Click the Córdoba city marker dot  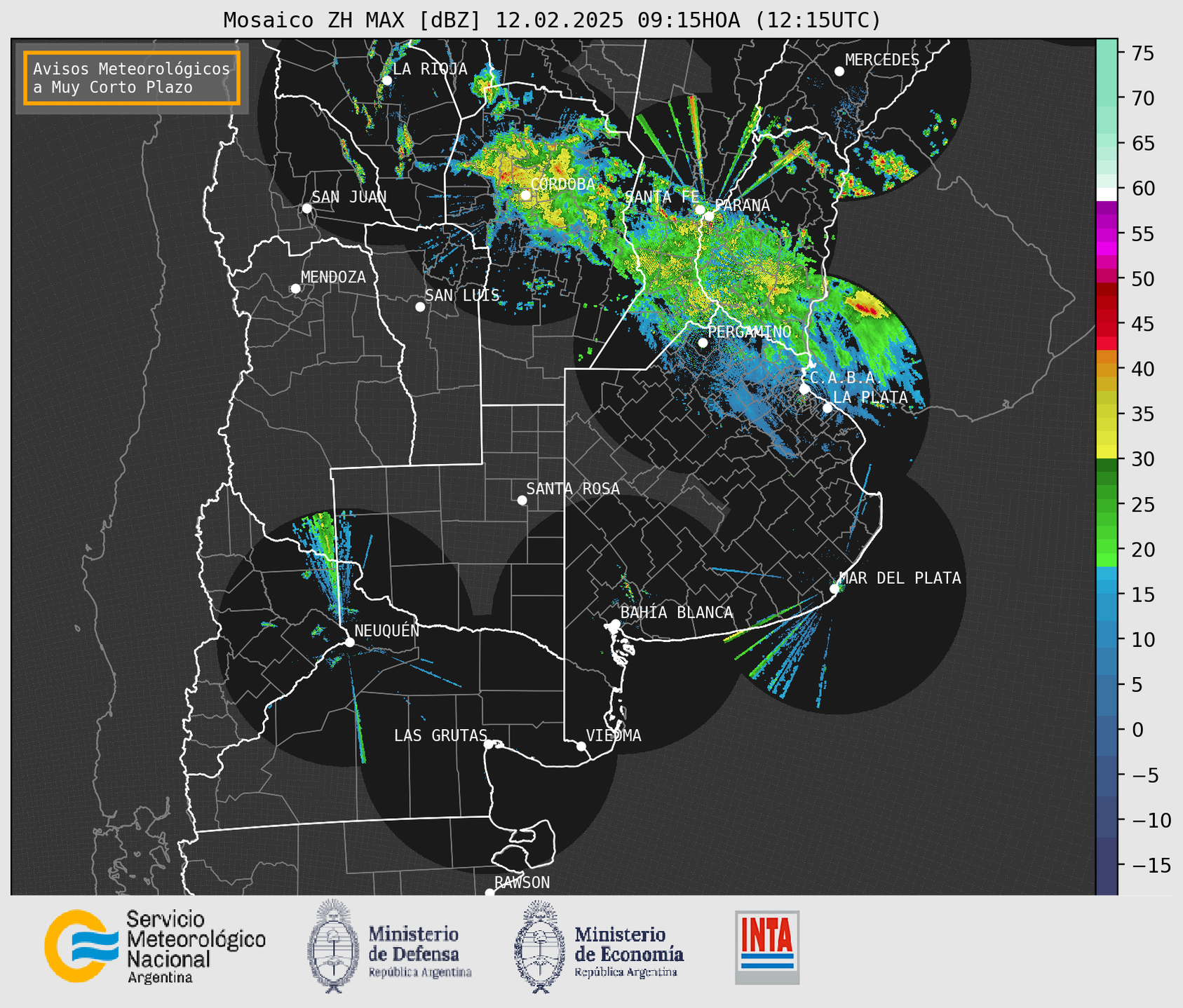pos(525,196)
